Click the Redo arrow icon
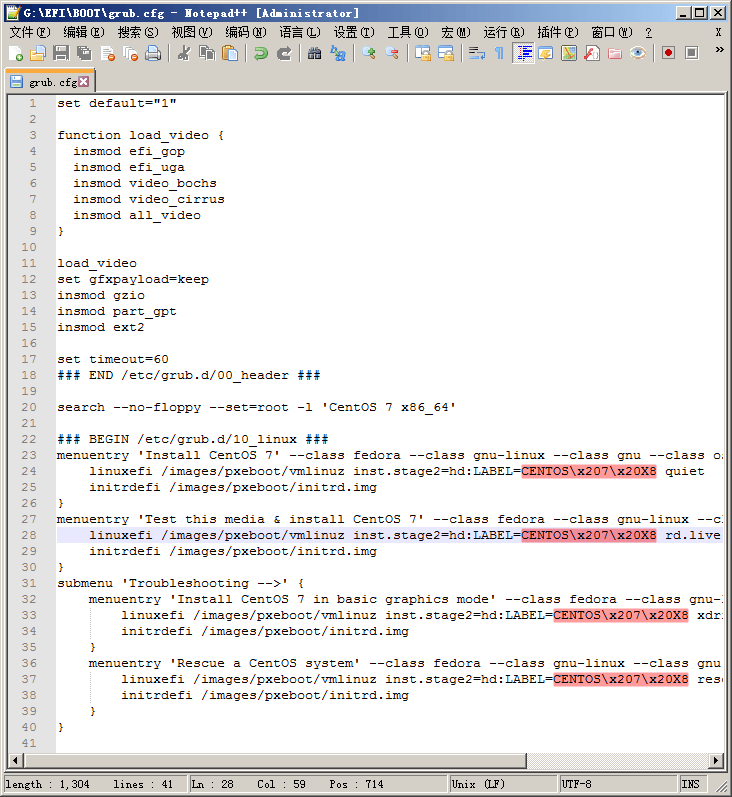 (284, 53)
